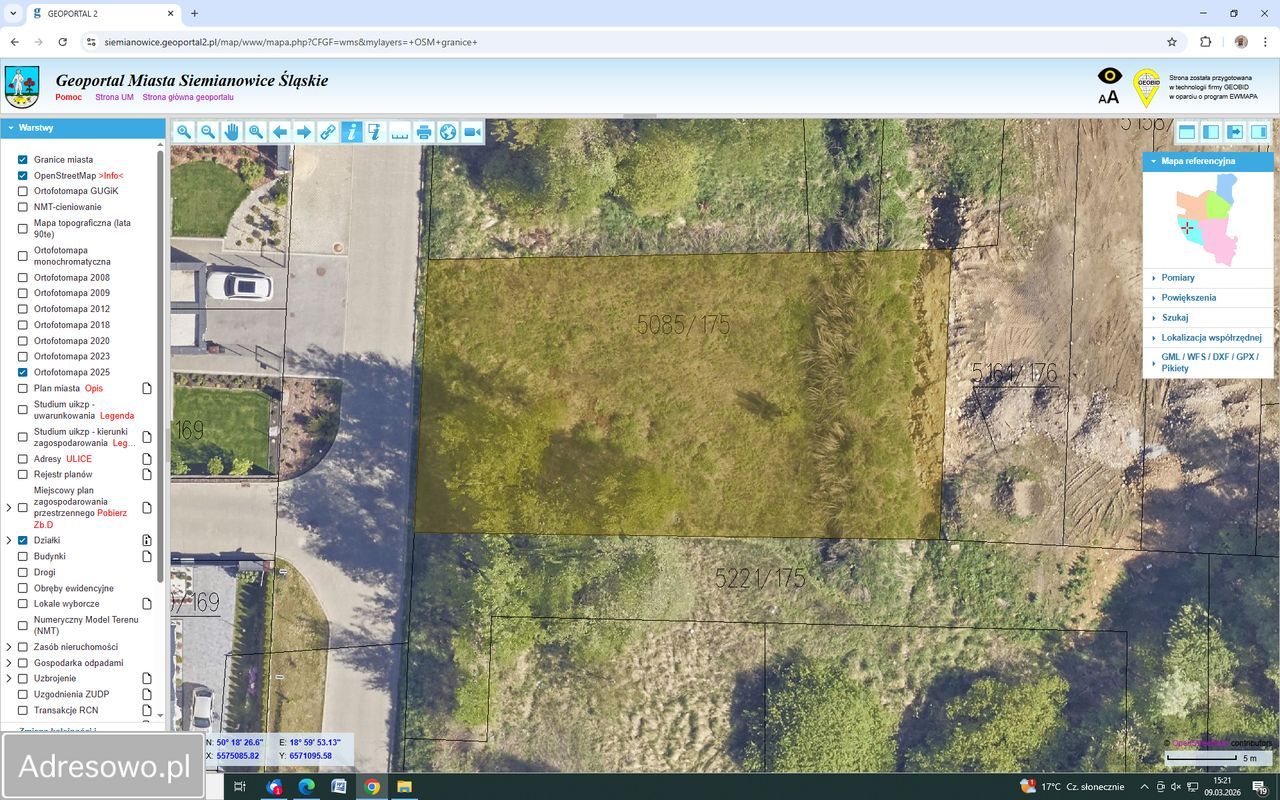1280x800 pixels.
Task: Click the video camera toolbar icon
Action: [472, 132]
